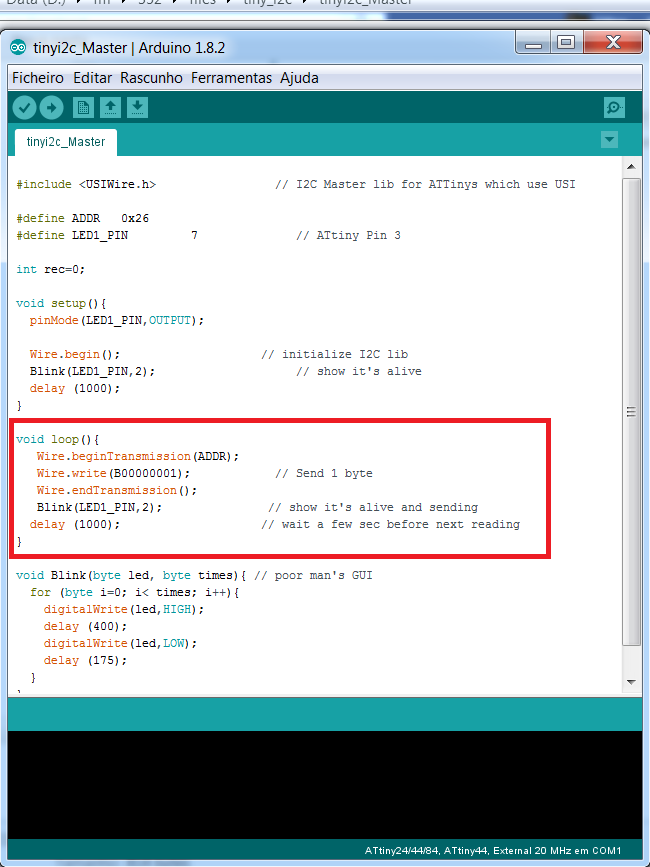Open the Rascunho menu
The width and height of the screenshot is (650, 867).
point(151,78)
